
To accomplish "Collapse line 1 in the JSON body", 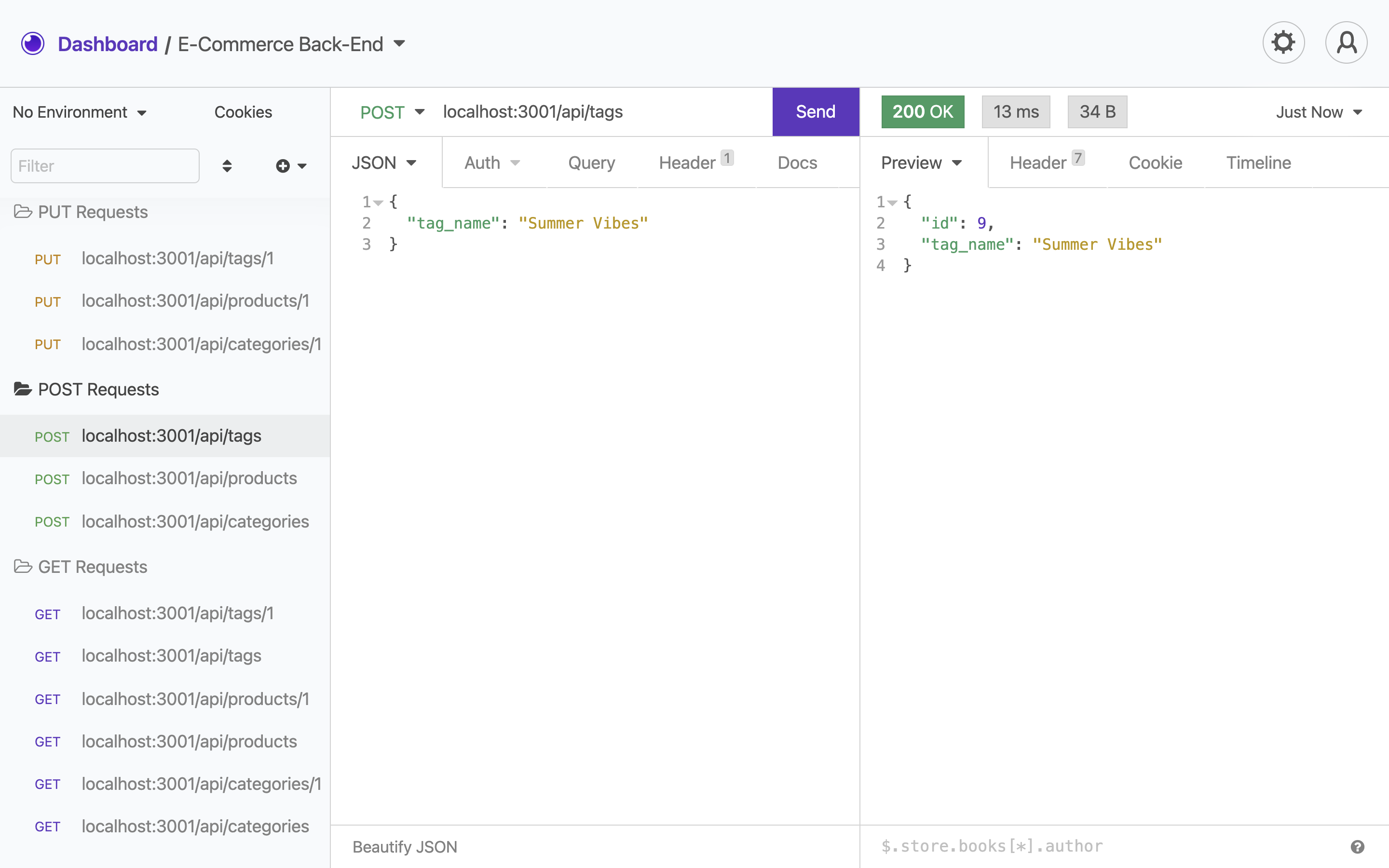I will pyautogui.click(x=379, y=202).
